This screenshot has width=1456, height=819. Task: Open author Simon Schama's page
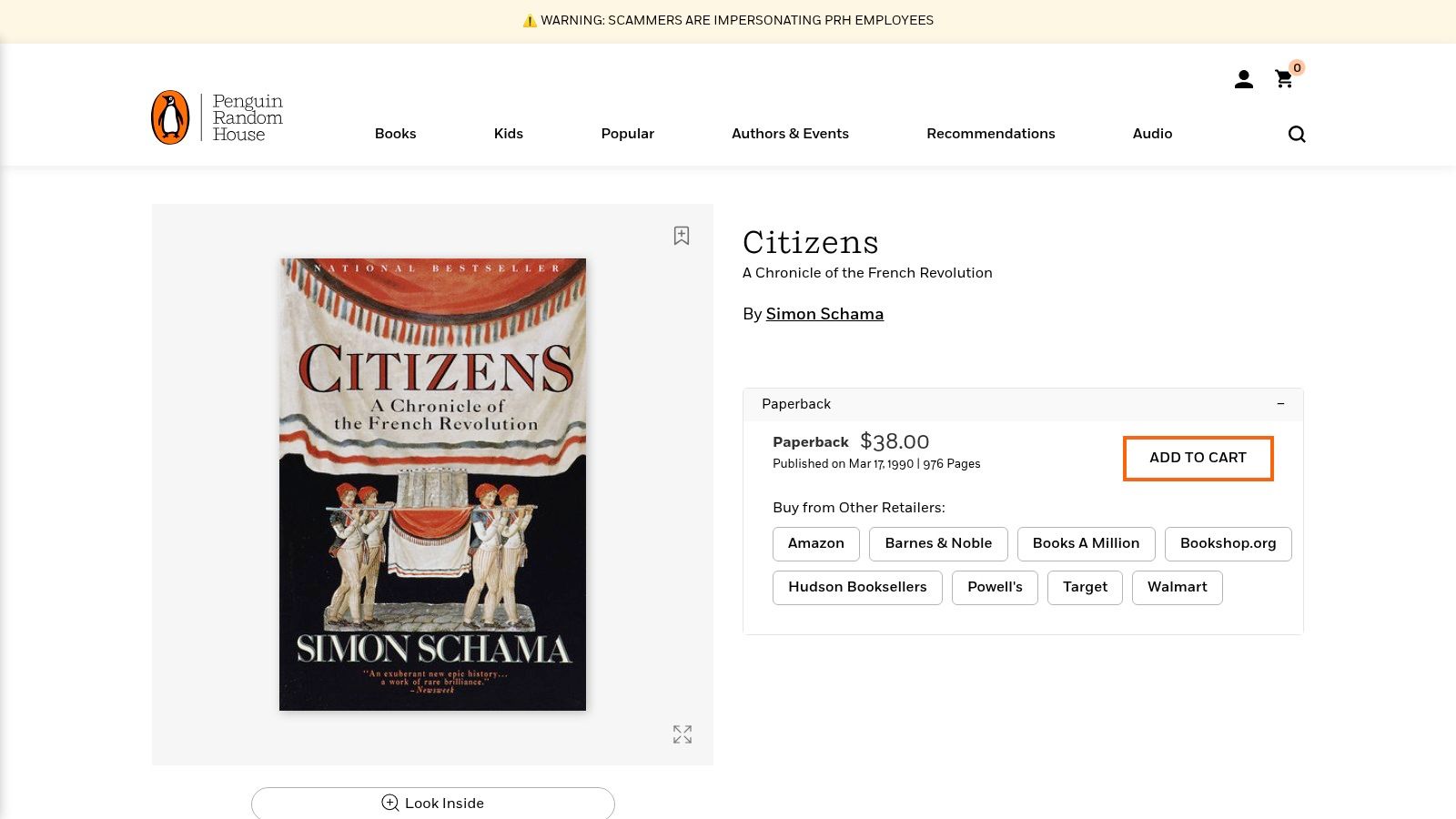824,314
